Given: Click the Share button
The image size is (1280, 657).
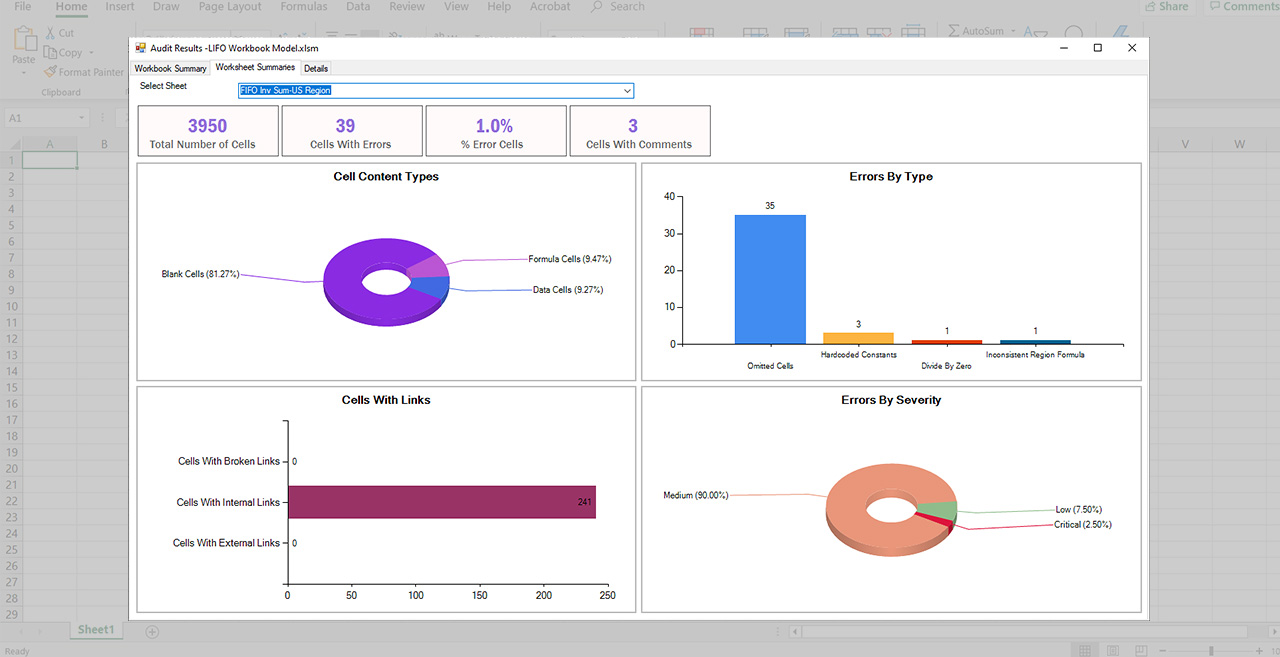Looking at the screenshot, I should point(1166,7).
